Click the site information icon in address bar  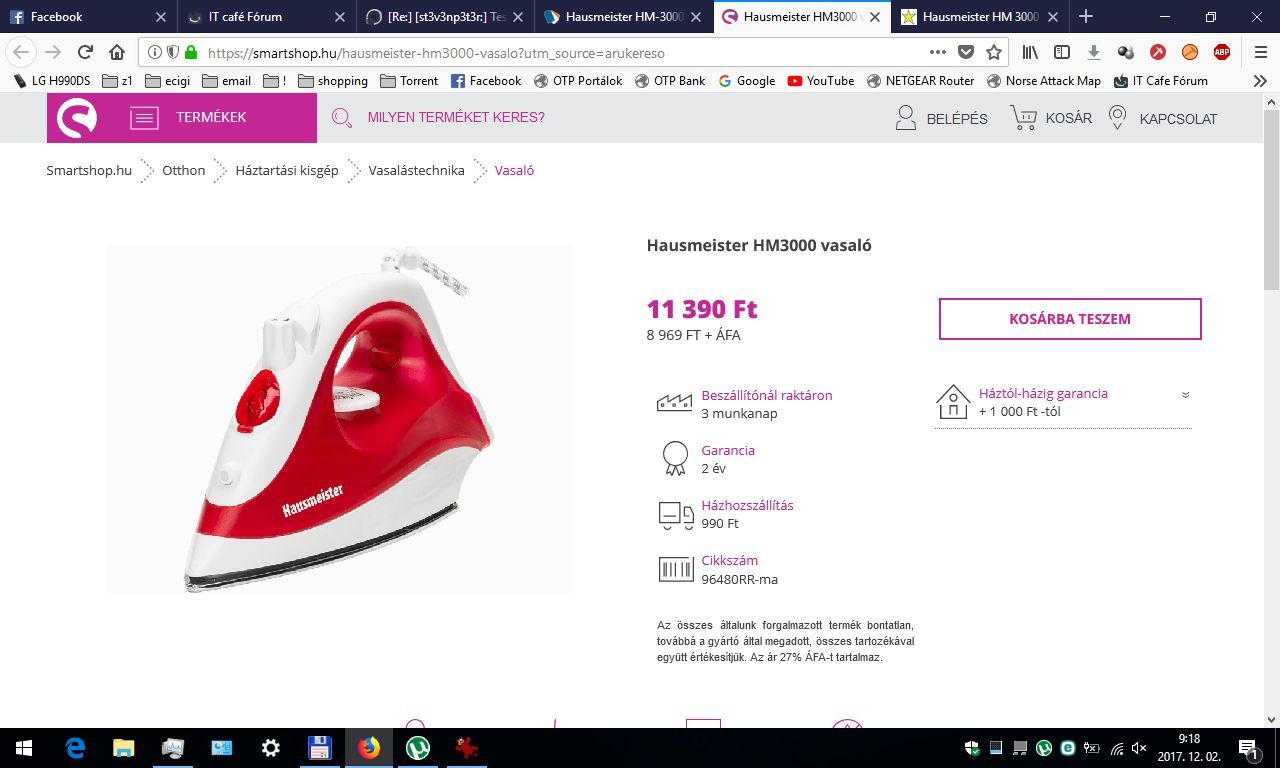click(153, 52)
